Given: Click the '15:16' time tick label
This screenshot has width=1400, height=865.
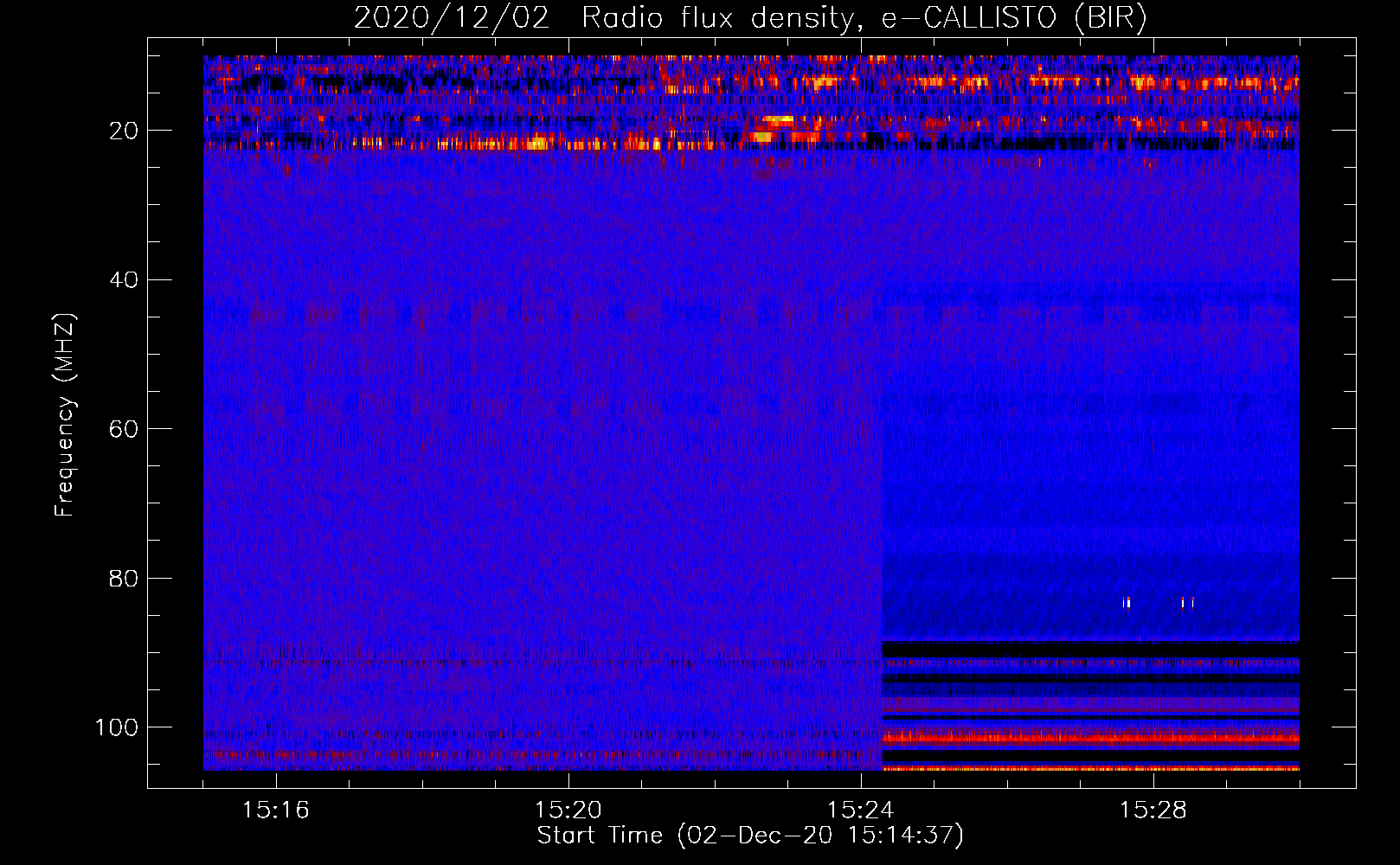Looking at the screenshot, I should [x=276, y=811].
